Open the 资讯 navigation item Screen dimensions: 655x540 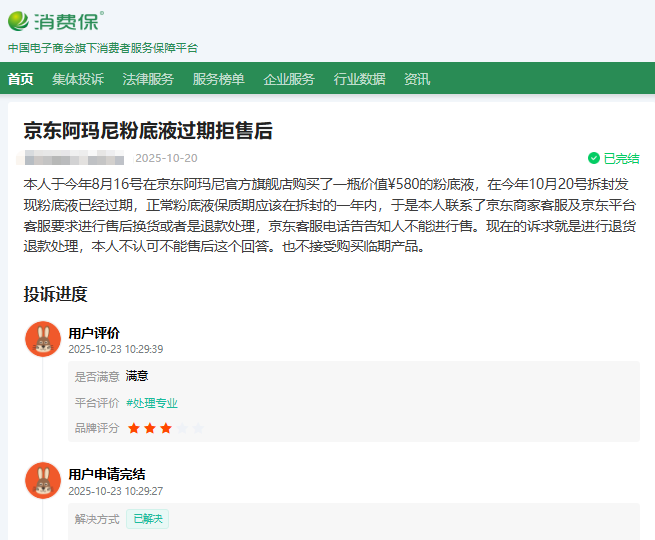coord(417,79)
